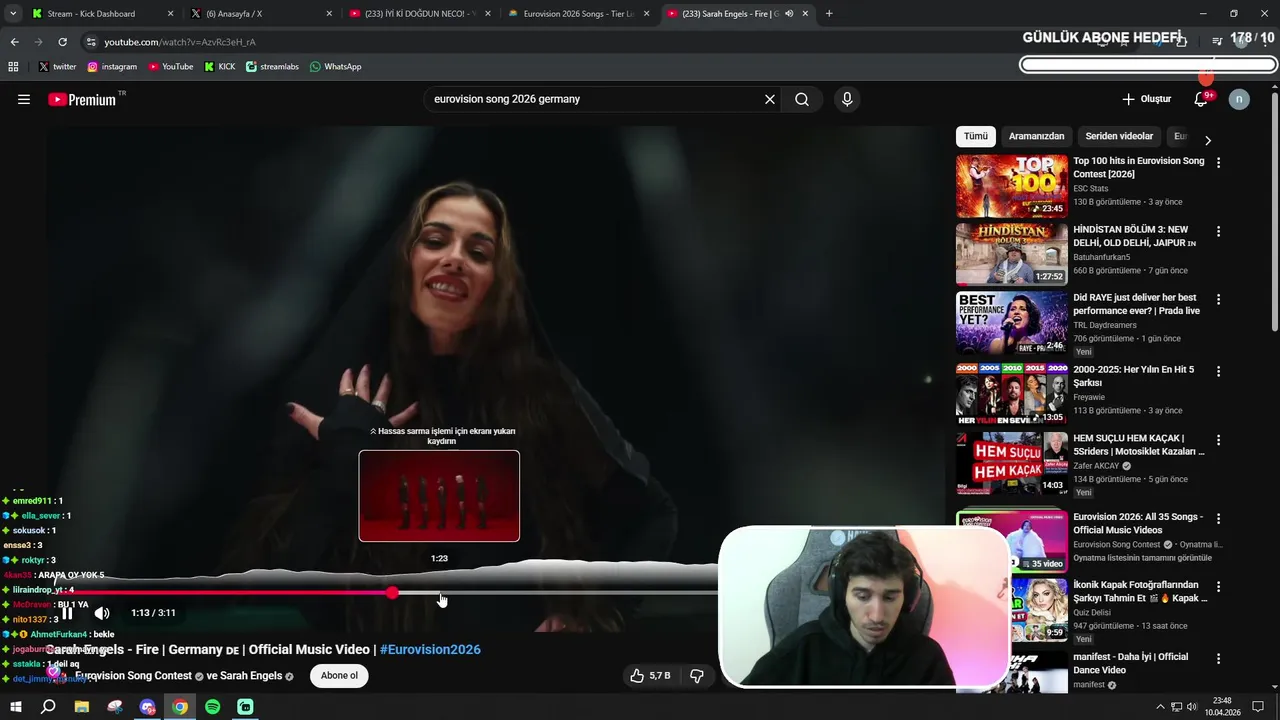Image resolution: width=1280 pixels, height=720 pixels.
Task: Open Streamlabs app from taskbar
Action: 246,707
